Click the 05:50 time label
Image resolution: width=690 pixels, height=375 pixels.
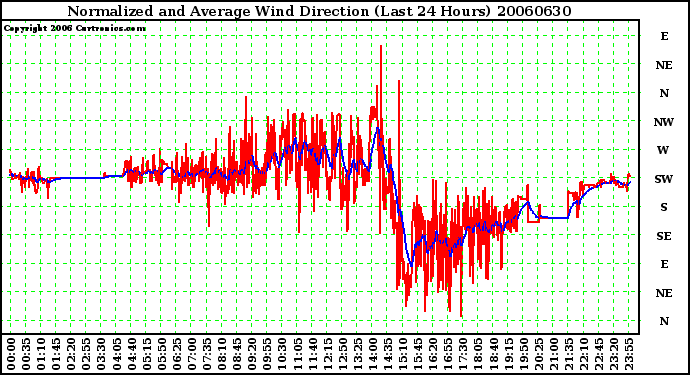pyautogui.click(x=161, y=354)
